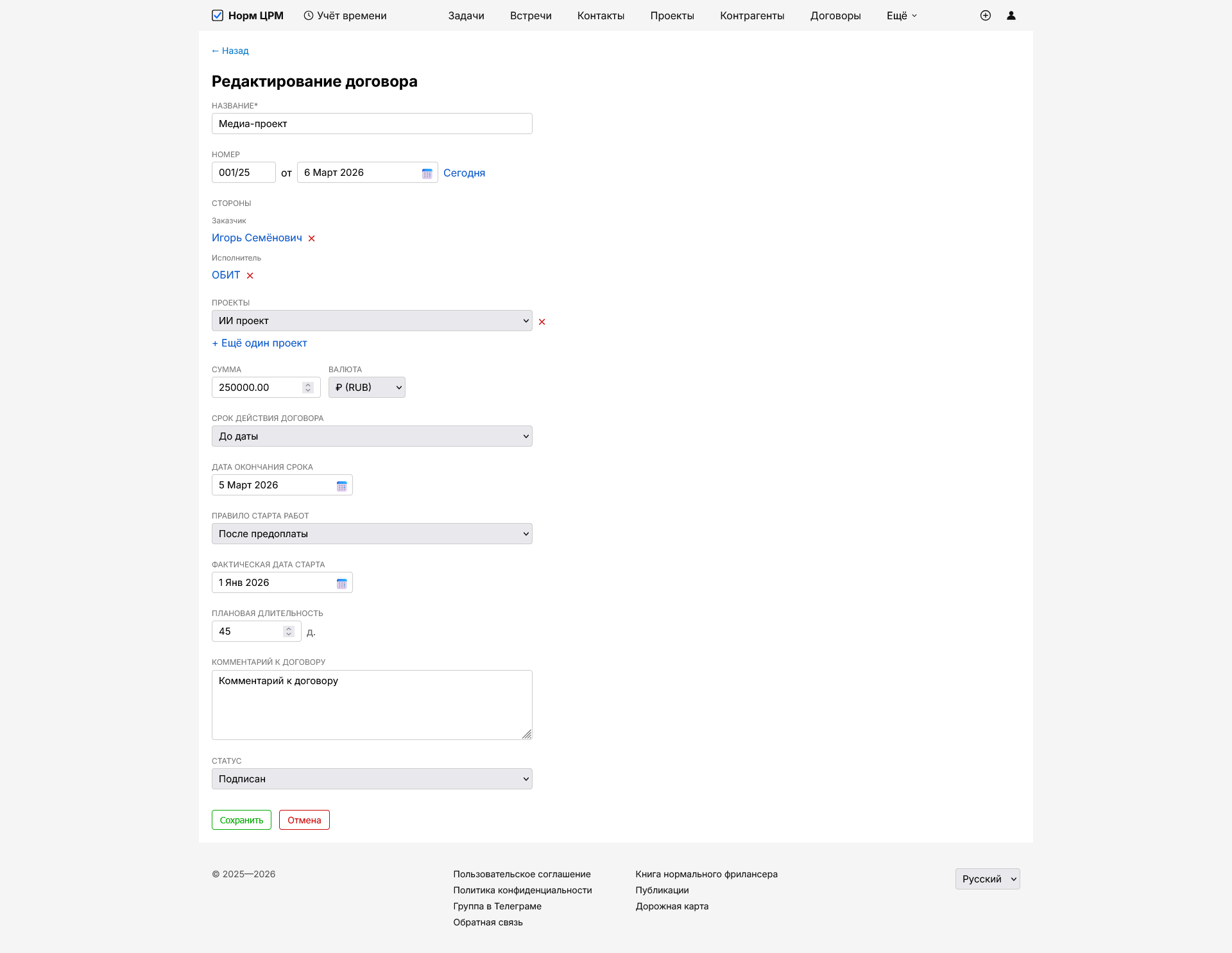Remove ИИ проект with red cross

pyautogui.click(x=542, y=322)
